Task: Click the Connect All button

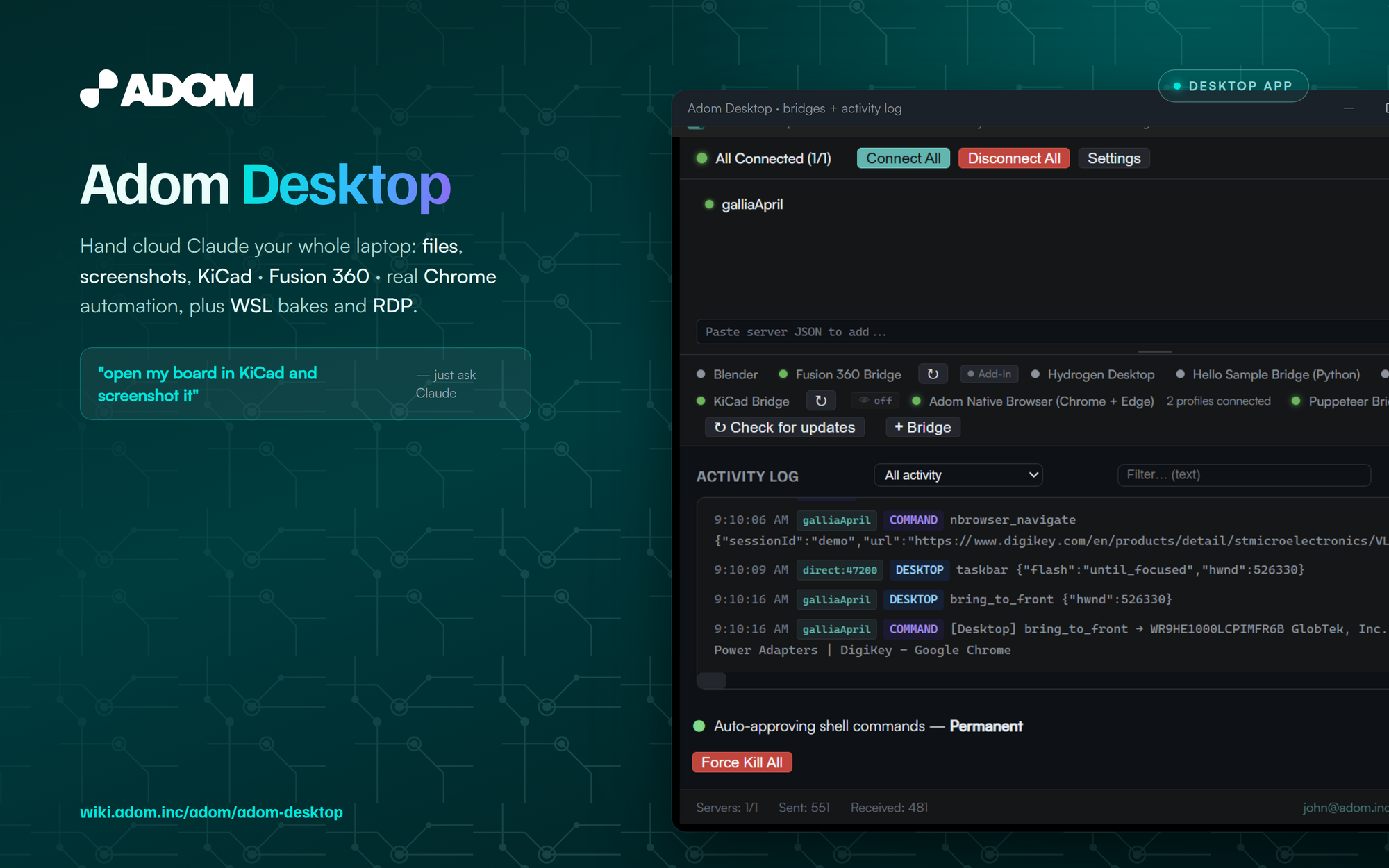Action: pos(904,158)
